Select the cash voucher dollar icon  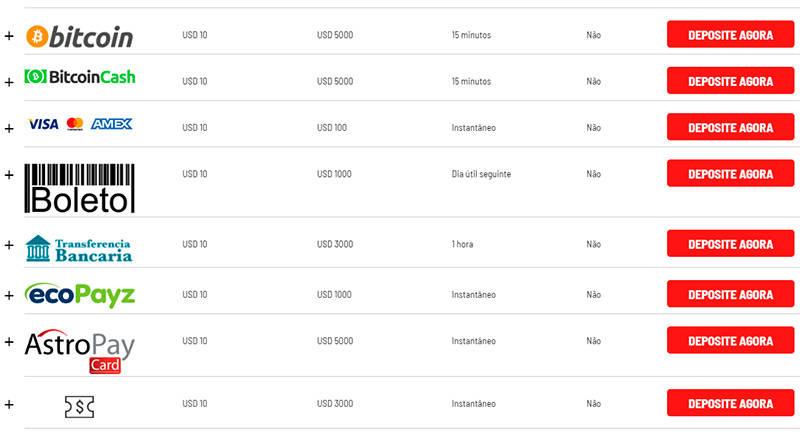click(80, 406)
